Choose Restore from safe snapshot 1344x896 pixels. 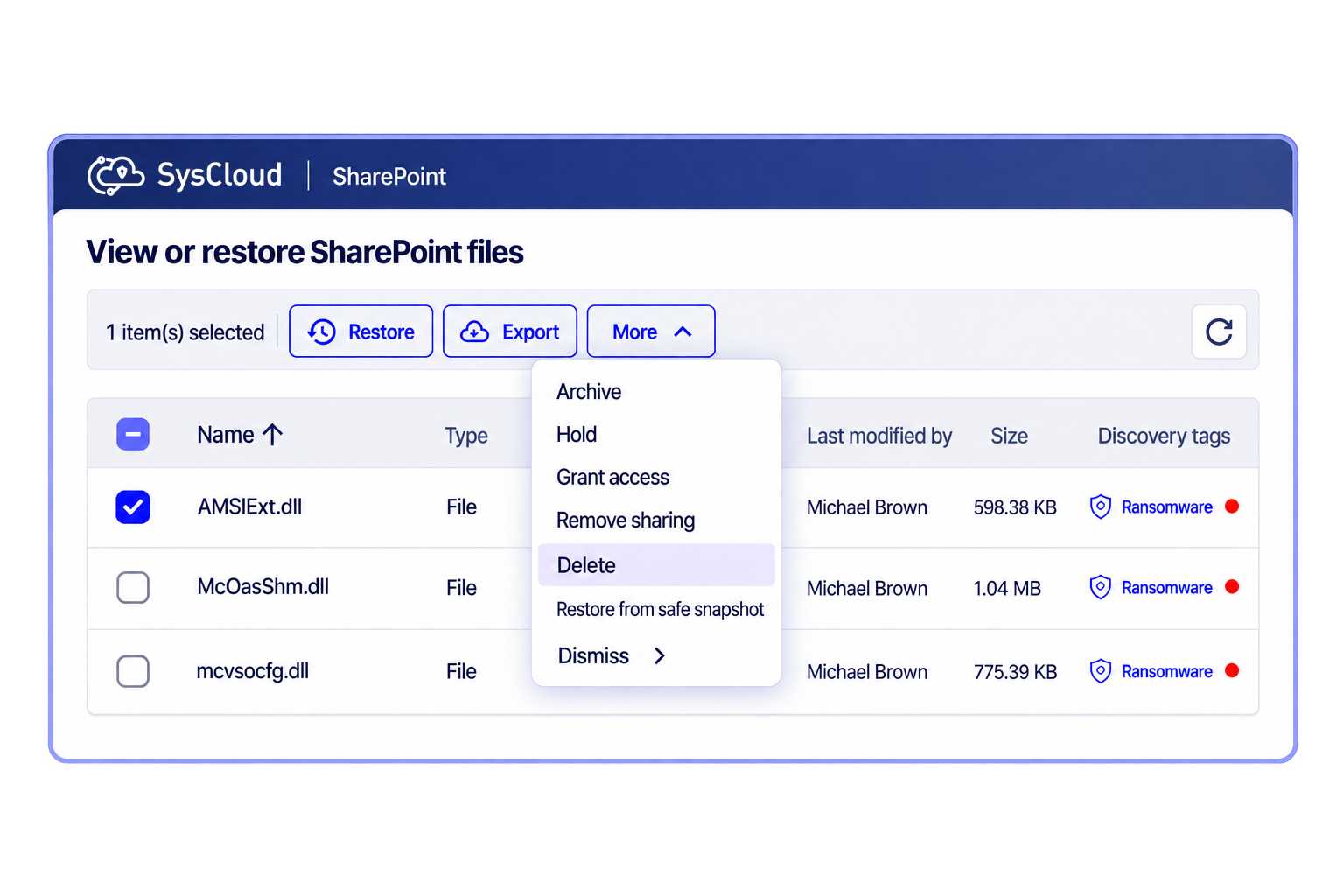coord(660,609)
